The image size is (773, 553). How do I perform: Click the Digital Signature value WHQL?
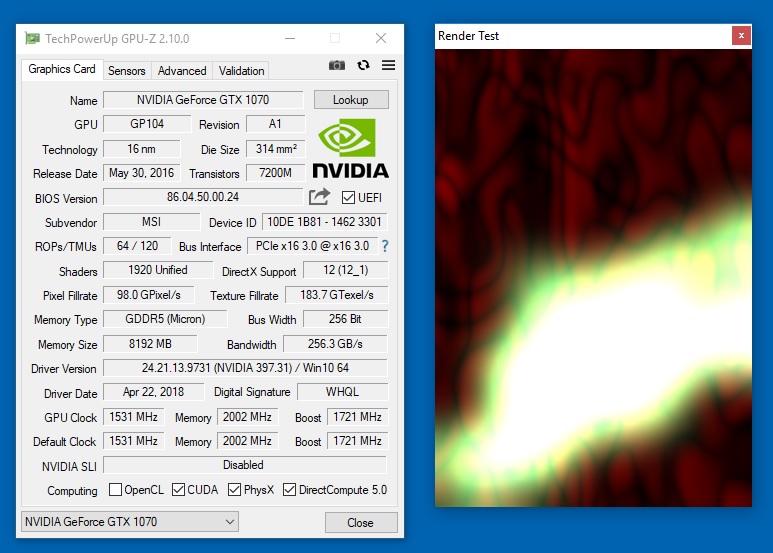342,392
